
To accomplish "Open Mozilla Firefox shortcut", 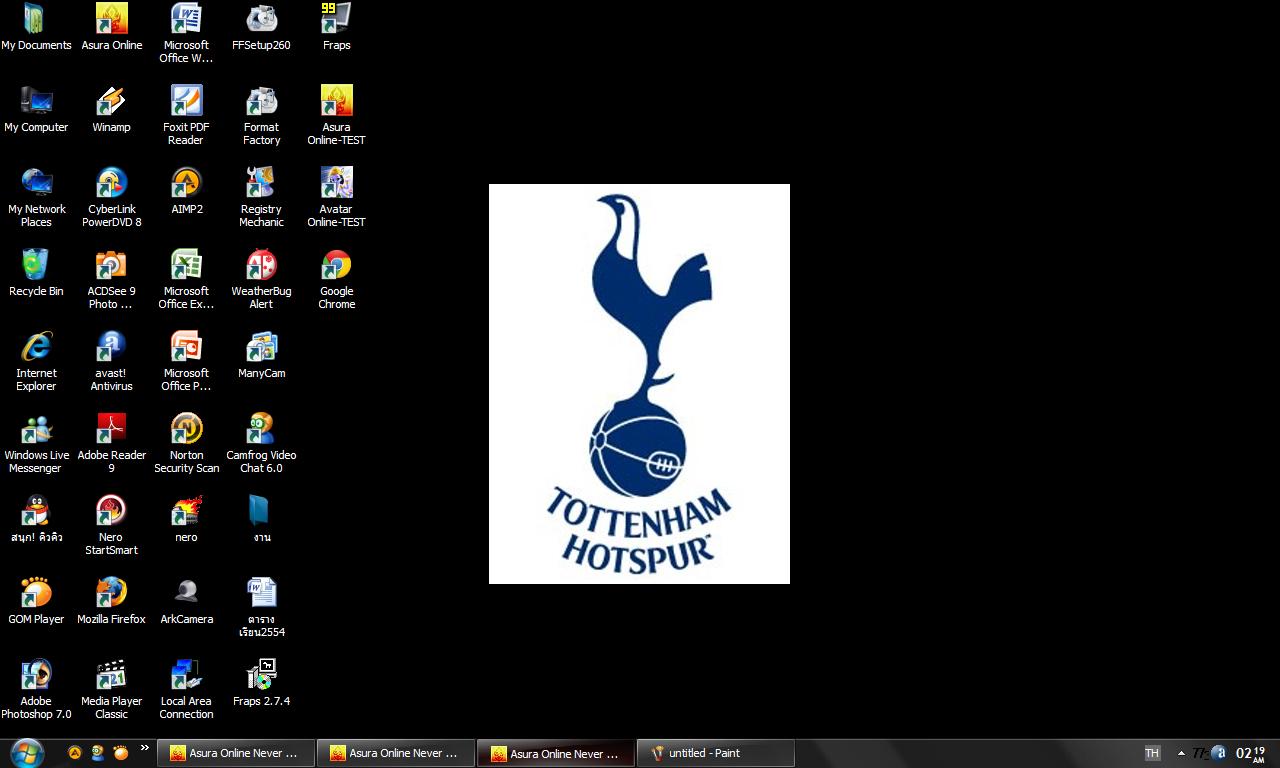I will [x=111, y=601].
